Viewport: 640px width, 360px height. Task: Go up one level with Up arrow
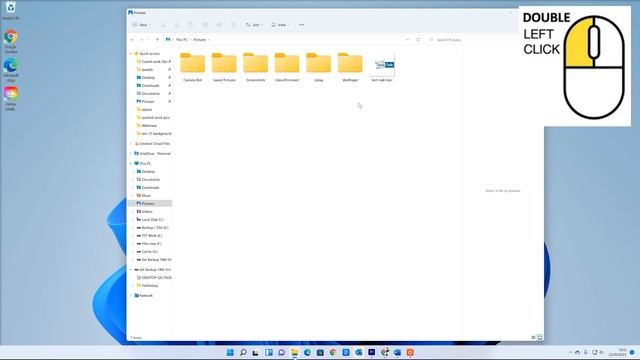pyautogui.click(x=158, y=40)
